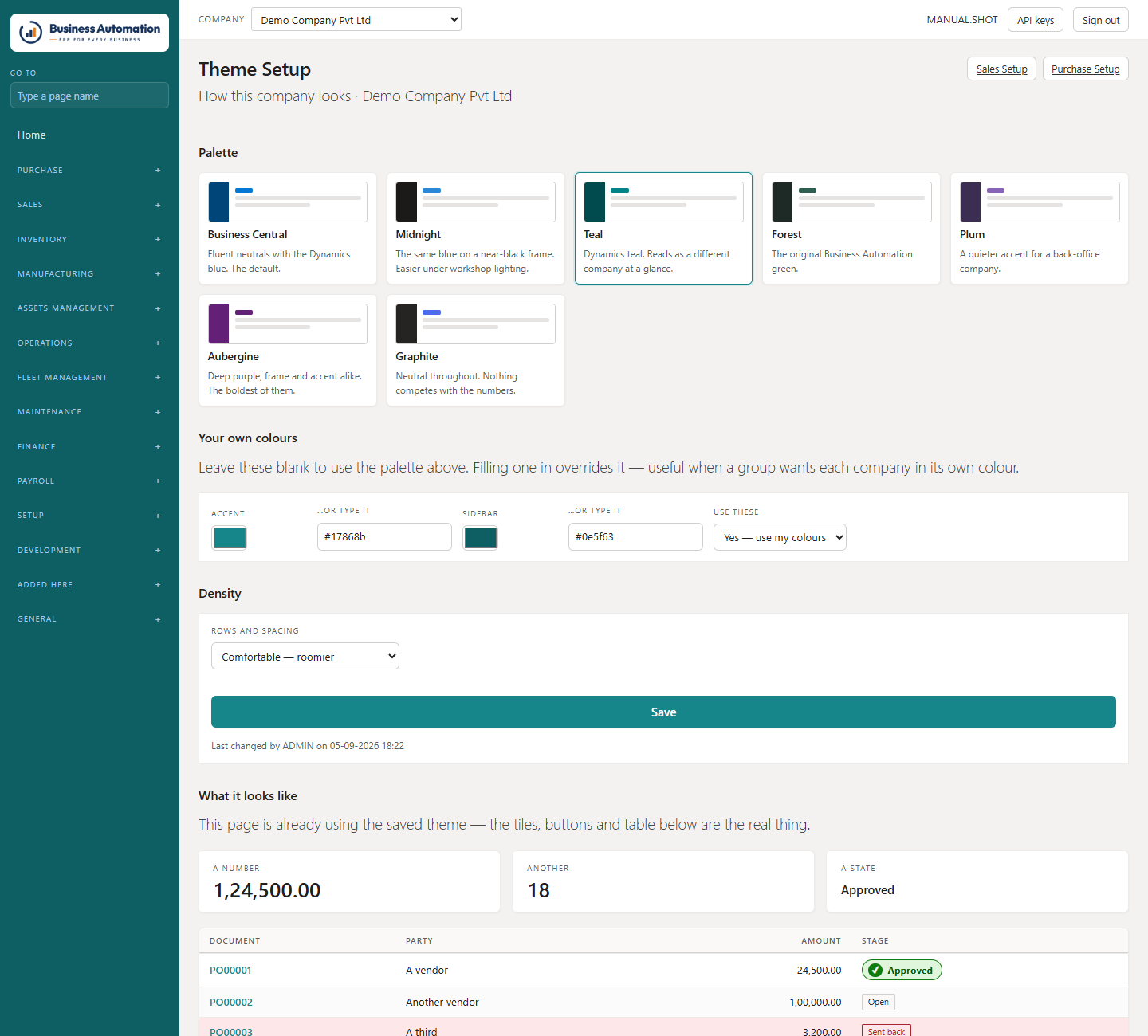
Task: Open the Sidebar colour picker swatch
Action: (480, 538)
